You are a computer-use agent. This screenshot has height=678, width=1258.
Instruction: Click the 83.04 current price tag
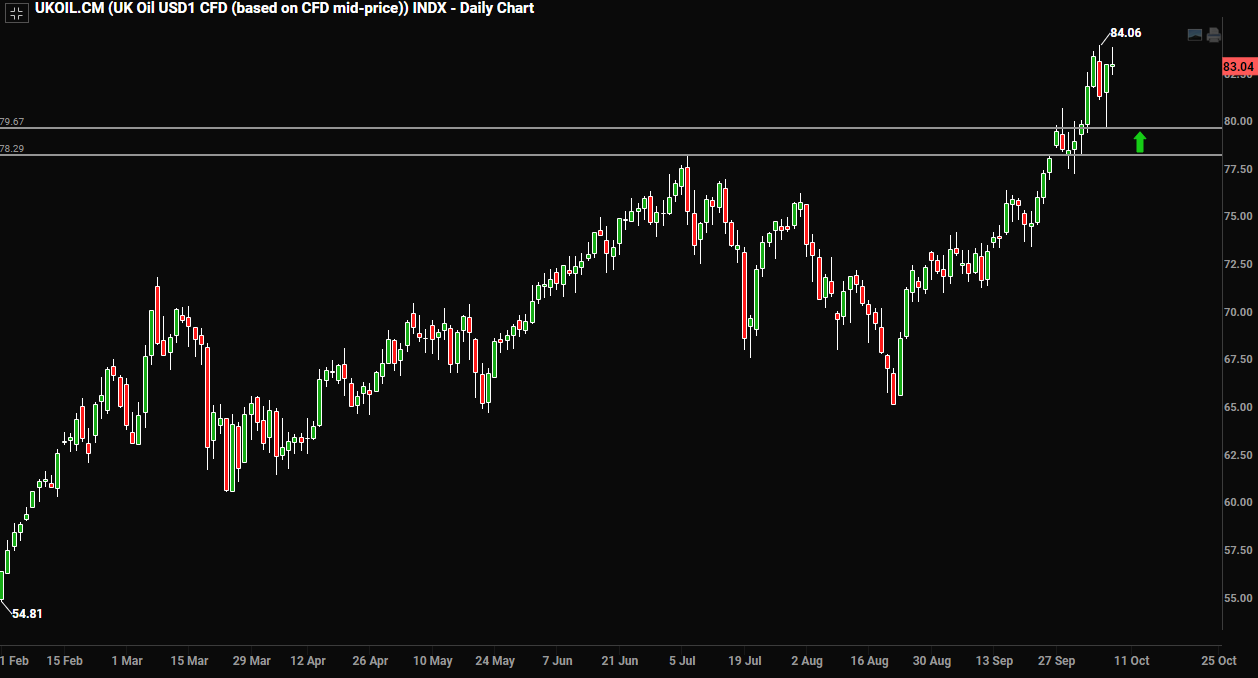tap(1238, 67)
